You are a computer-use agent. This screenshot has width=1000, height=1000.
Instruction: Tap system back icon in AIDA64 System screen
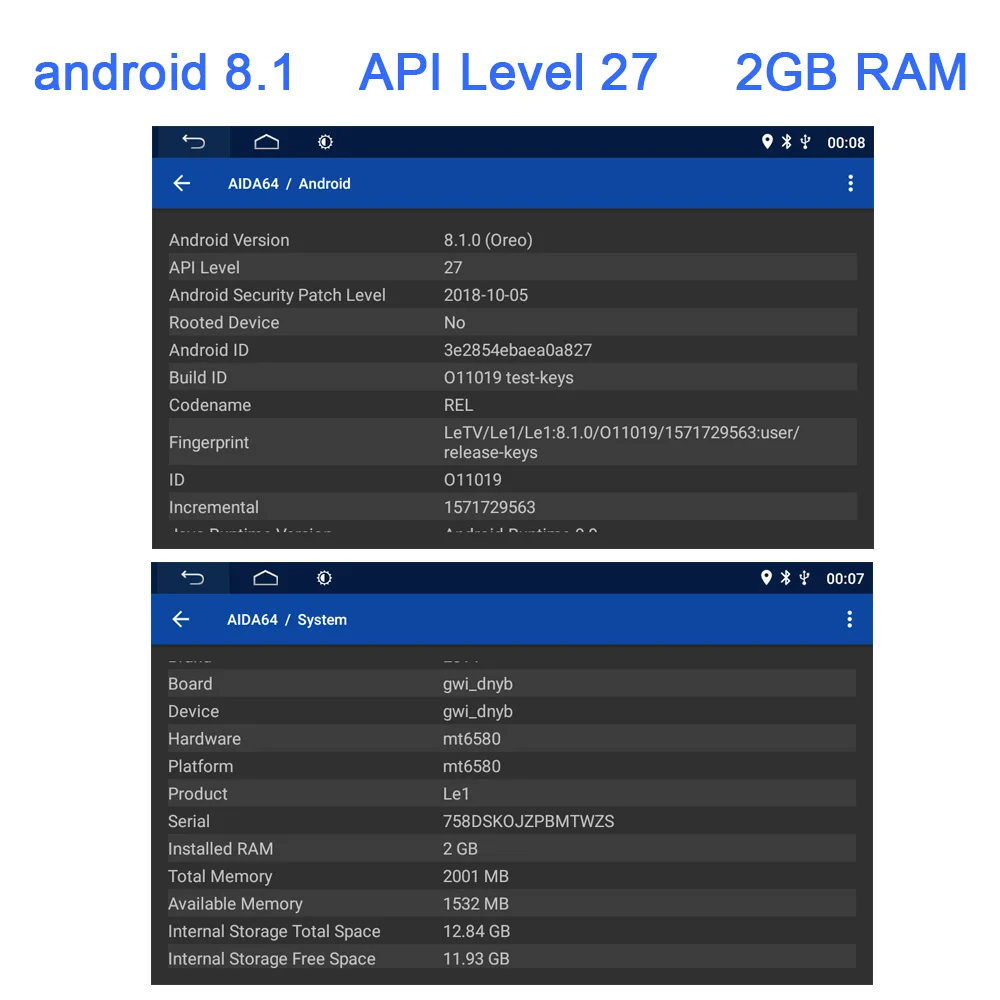coord(193,578)
